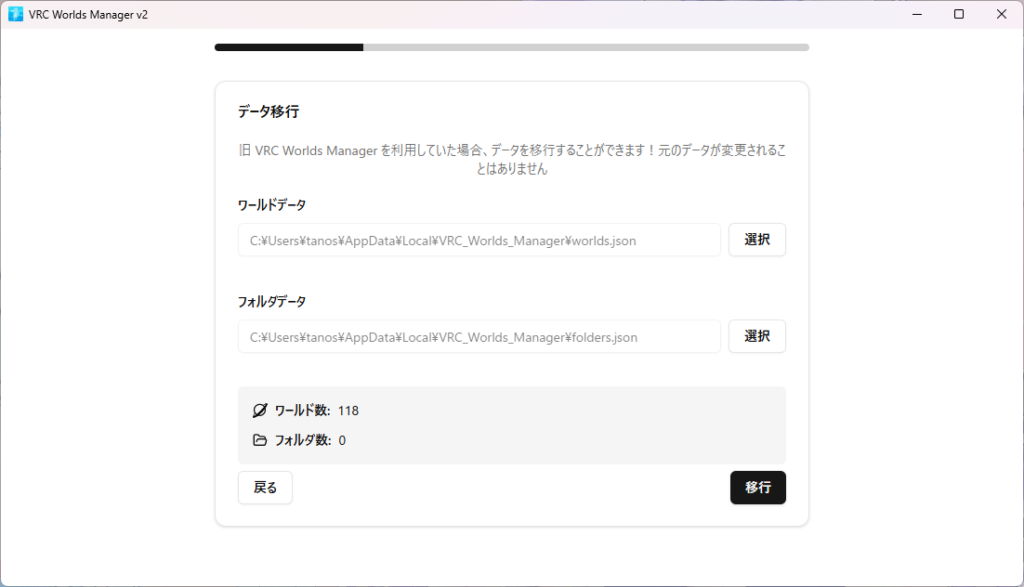Image resolution: width=1024 pixels, height=587 pixels.
Task: Click the world count globe icon
Action: click(x=260, y=410)
